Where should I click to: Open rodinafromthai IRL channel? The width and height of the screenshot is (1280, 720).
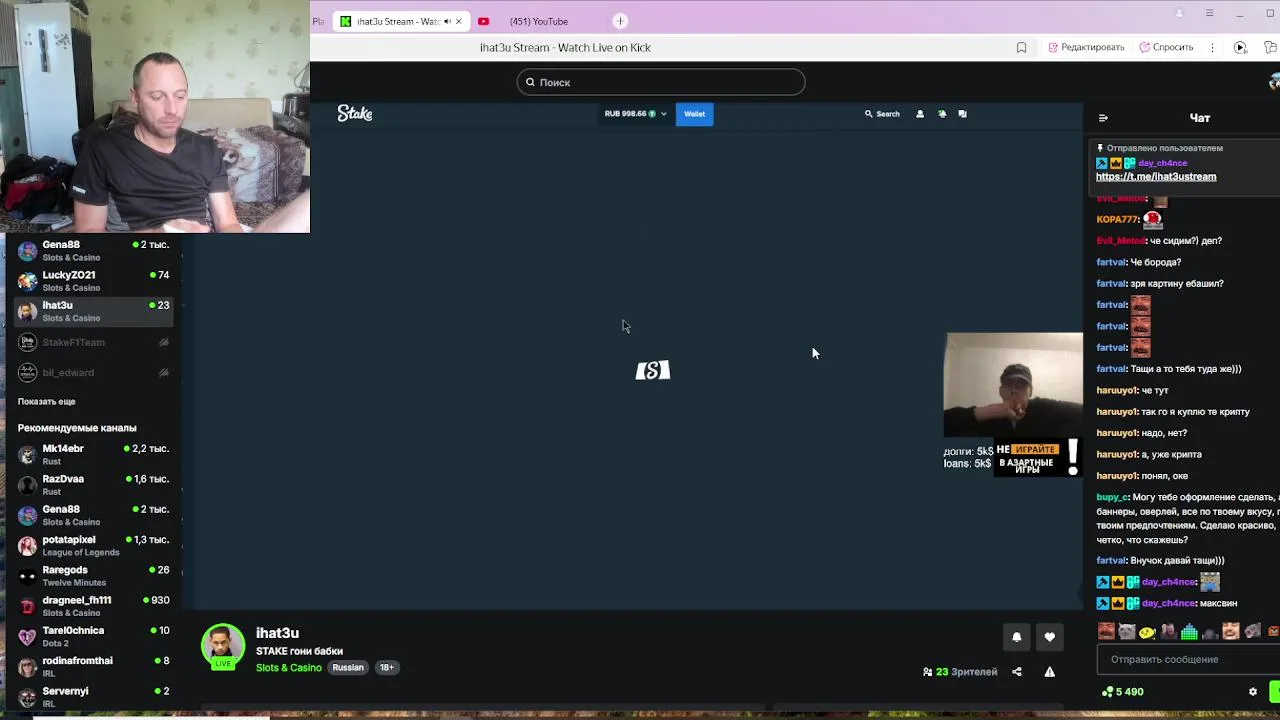(x=95, y=666)
